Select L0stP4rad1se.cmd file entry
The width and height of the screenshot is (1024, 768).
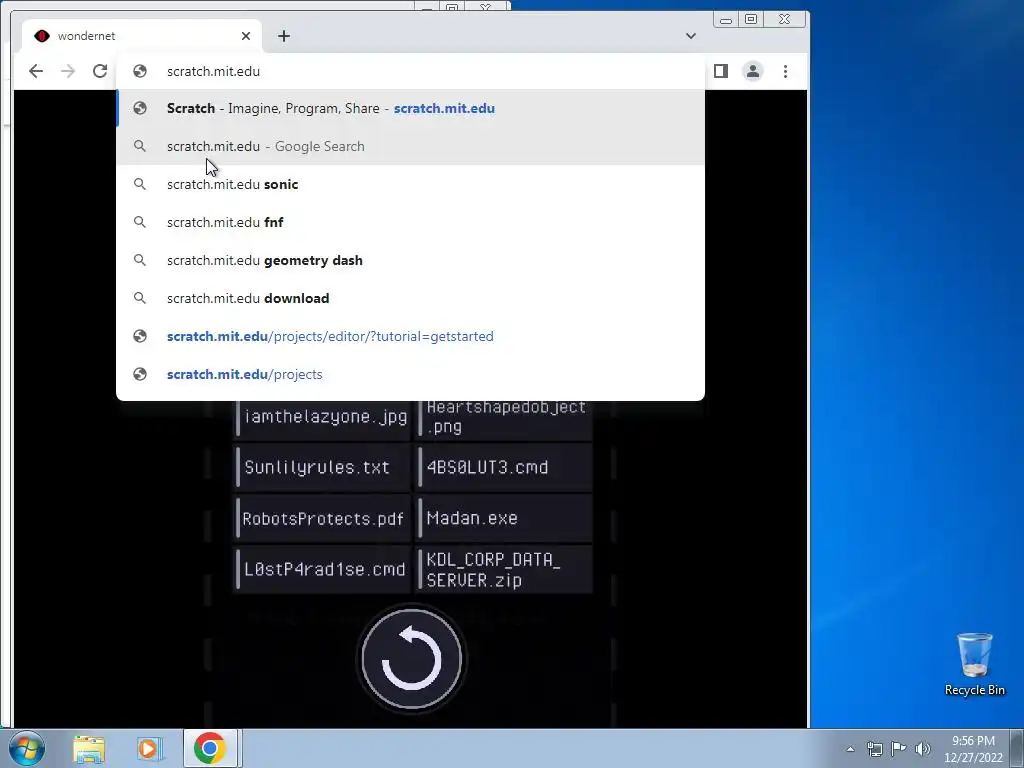tap(323, 569)
